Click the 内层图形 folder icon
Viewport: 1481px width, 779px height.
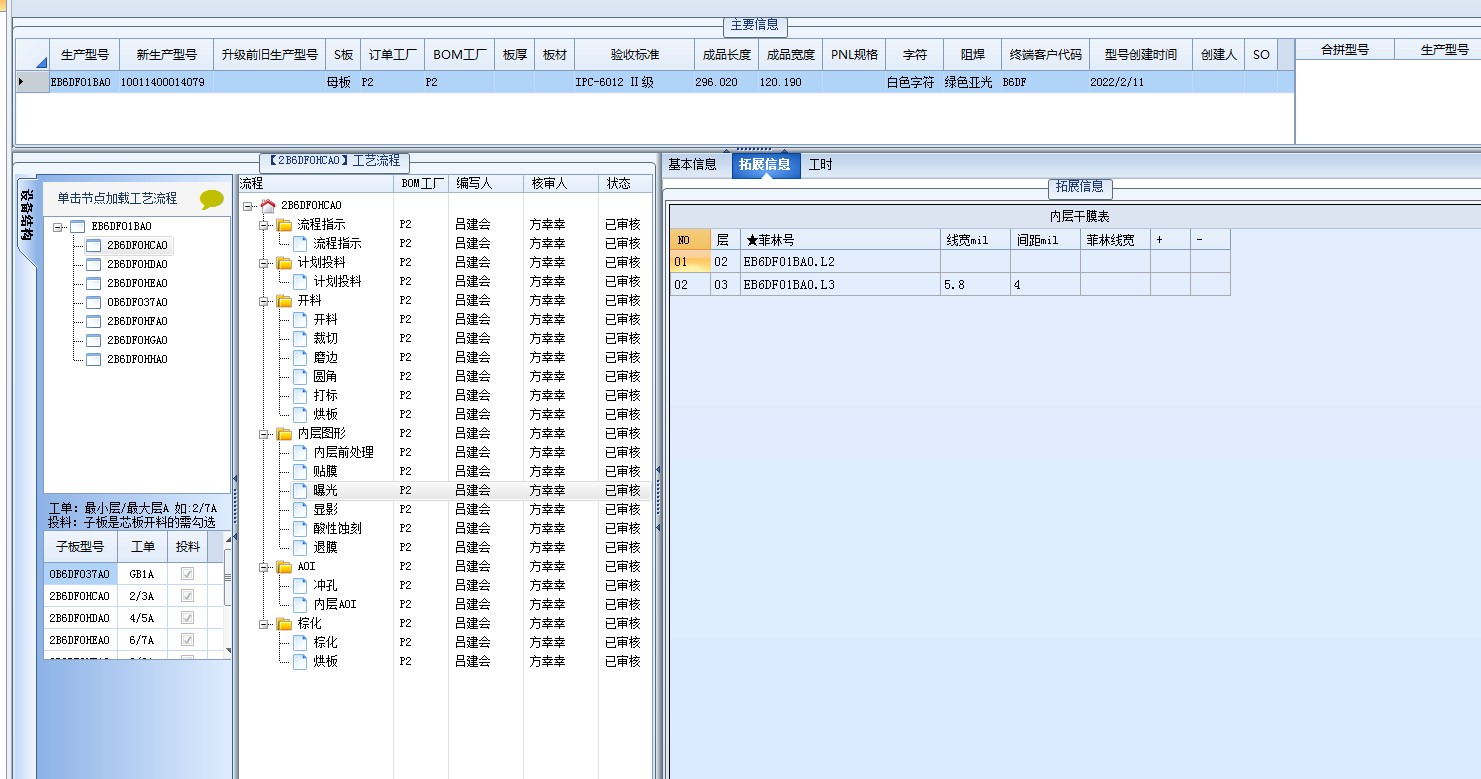pyautogui.click(x=284, y=433)
